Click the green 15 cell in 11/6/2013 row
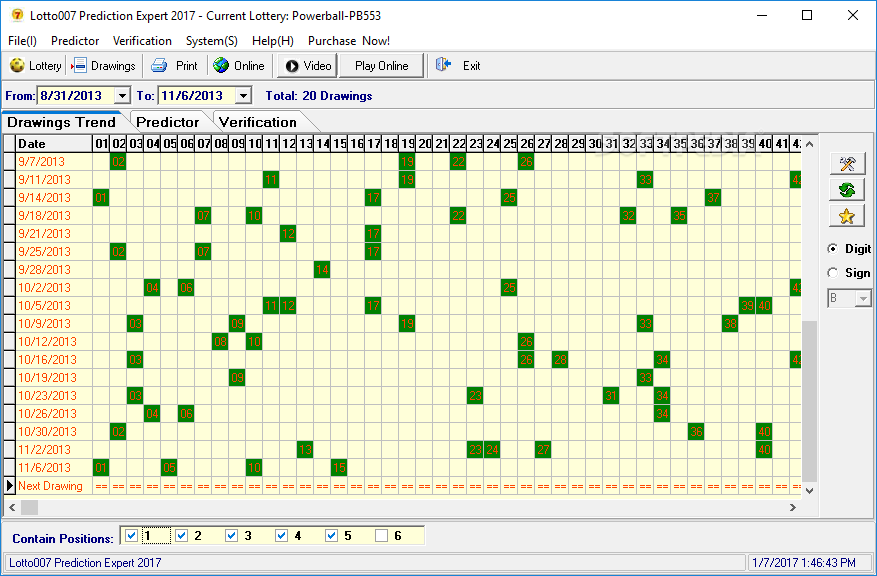 pyautogui.click(x=339, y=468)
